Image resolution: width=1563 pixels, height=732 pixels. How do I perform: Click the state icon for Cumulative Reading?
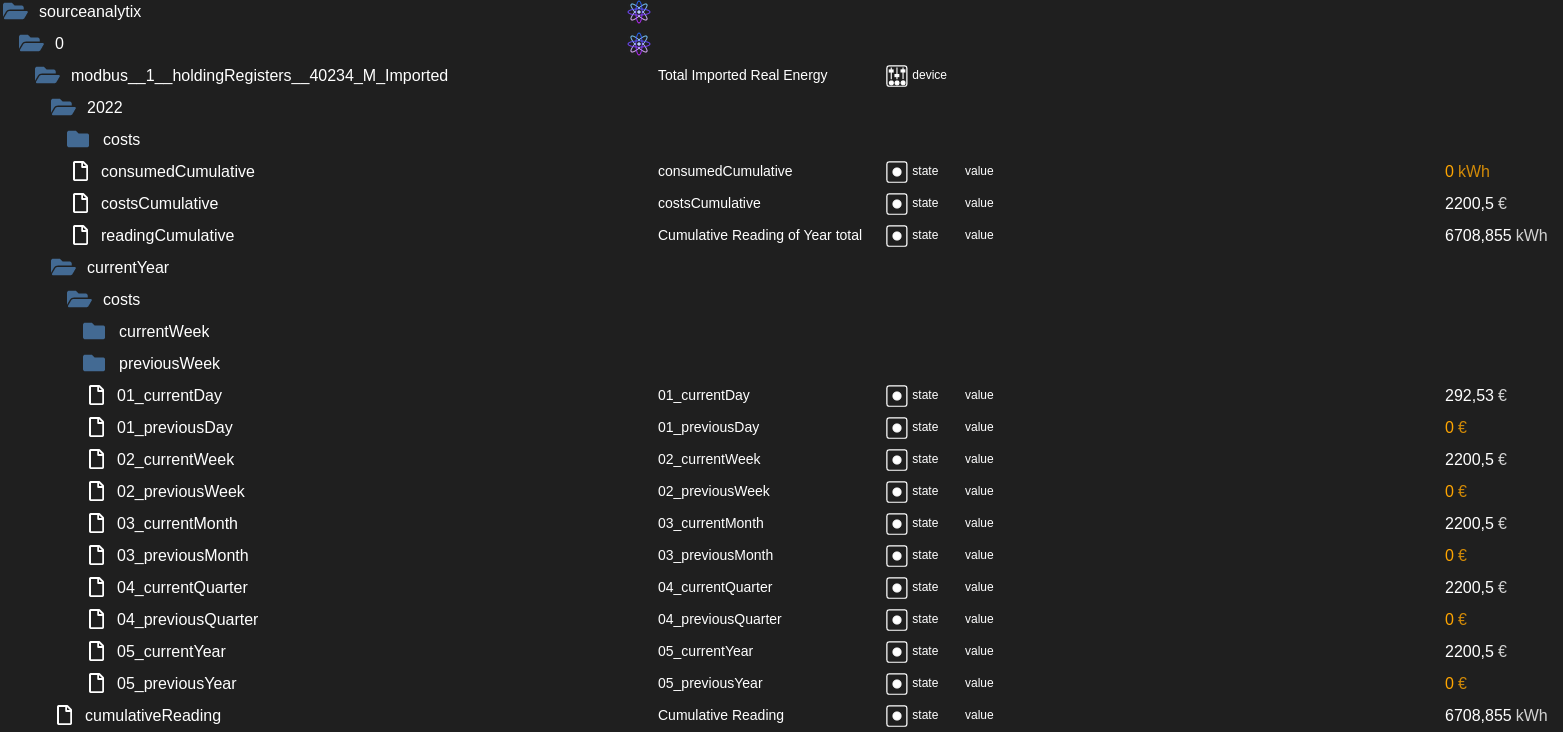coord(896,716)
